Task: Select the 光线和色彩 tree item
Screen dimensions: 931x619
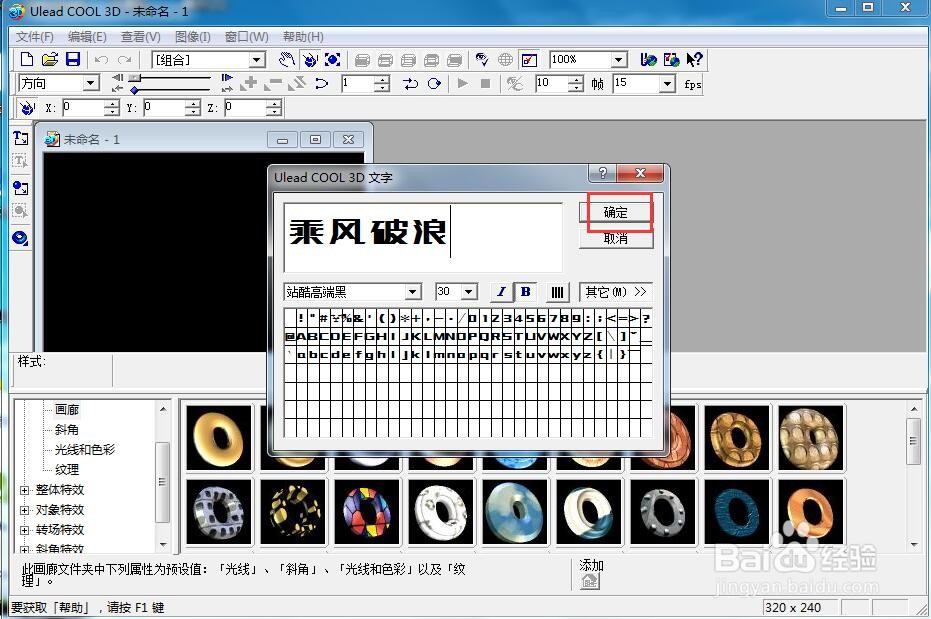Action: (85, 449)
